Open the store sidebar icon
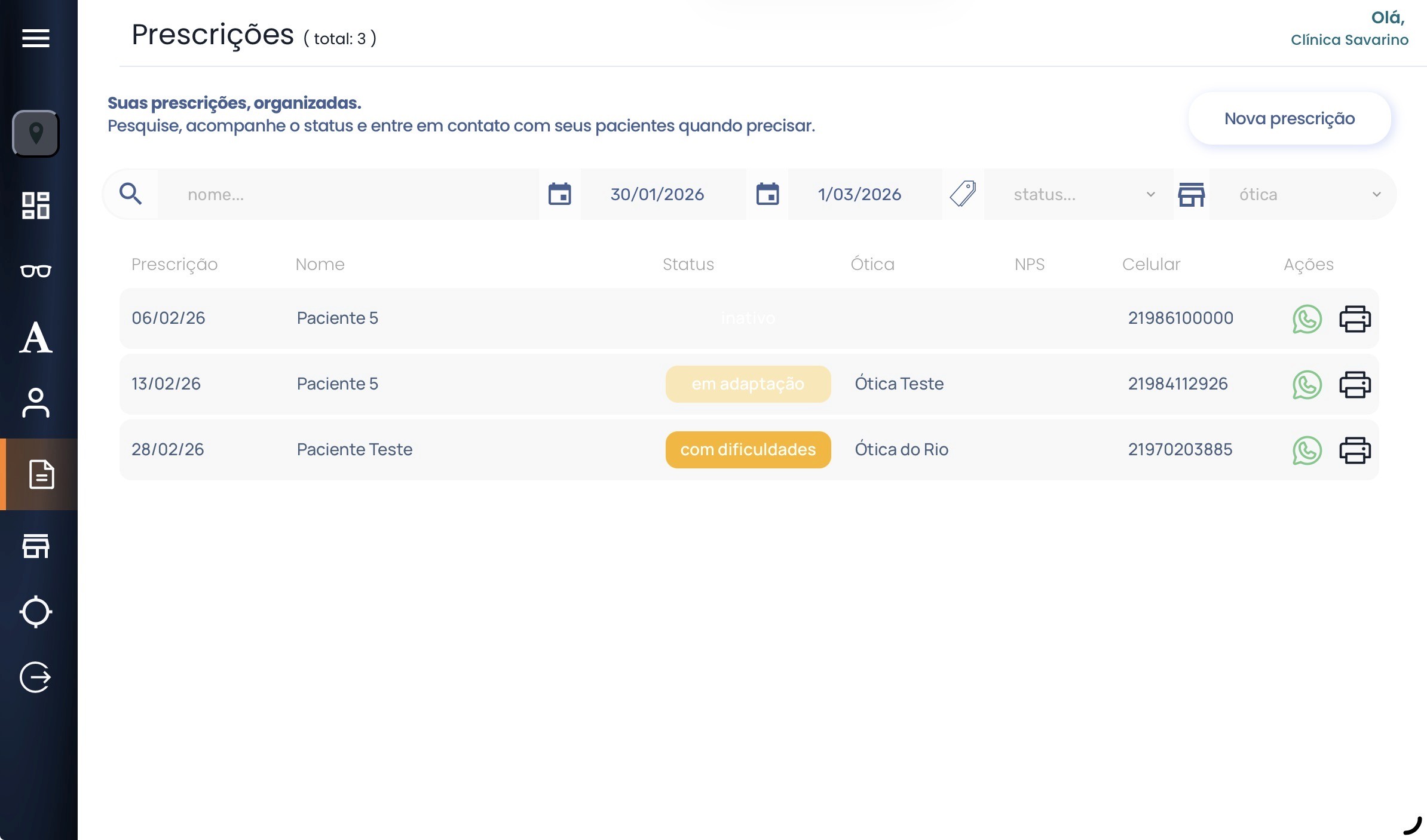Image resolution: width=1427 pixels, height=840 pixels. [36, 545]
